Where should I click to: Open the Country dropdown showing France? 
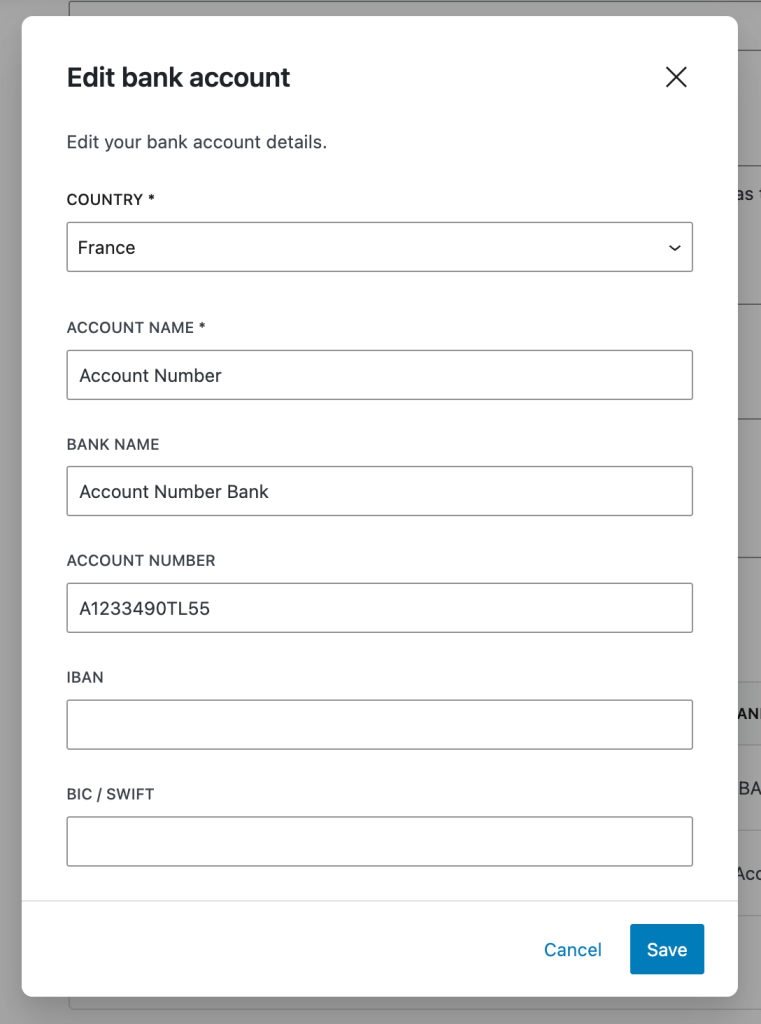tap(378, 247)
